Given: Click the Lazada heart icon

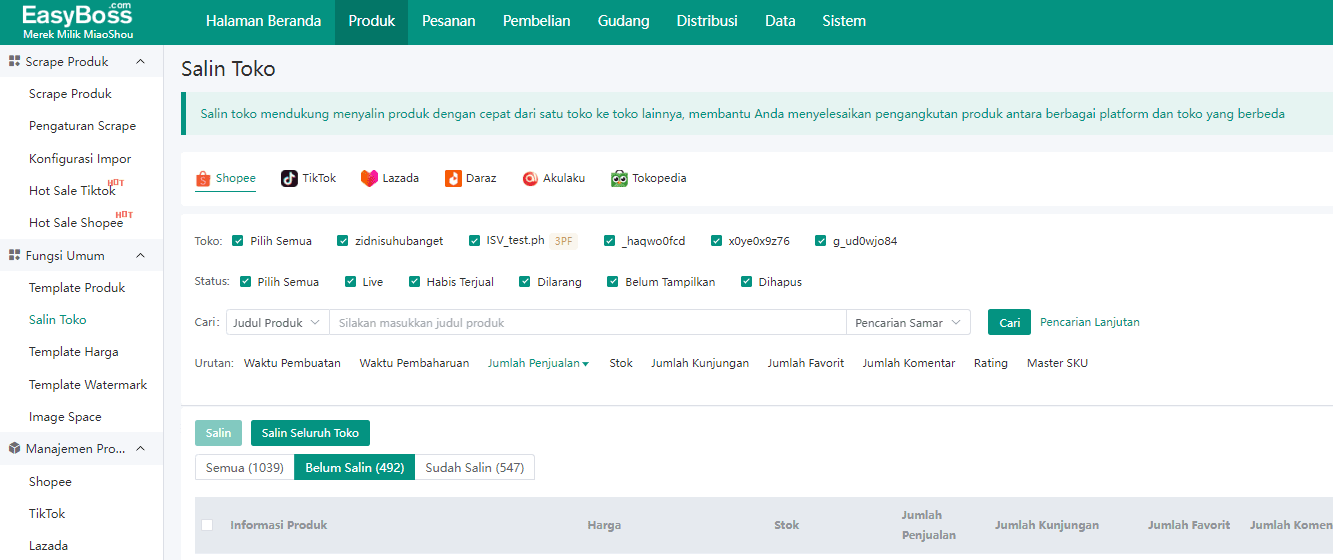Looking at the screenshot, I should coord(369,178).
